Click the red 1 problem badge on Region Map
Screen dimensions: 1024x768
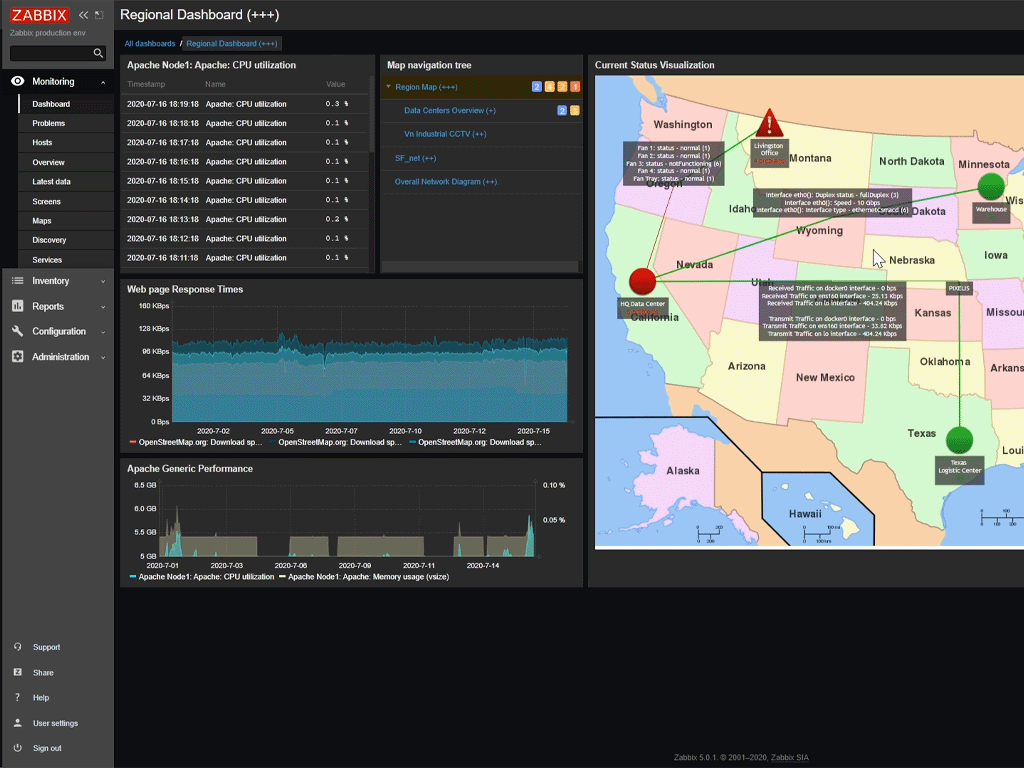575,87
